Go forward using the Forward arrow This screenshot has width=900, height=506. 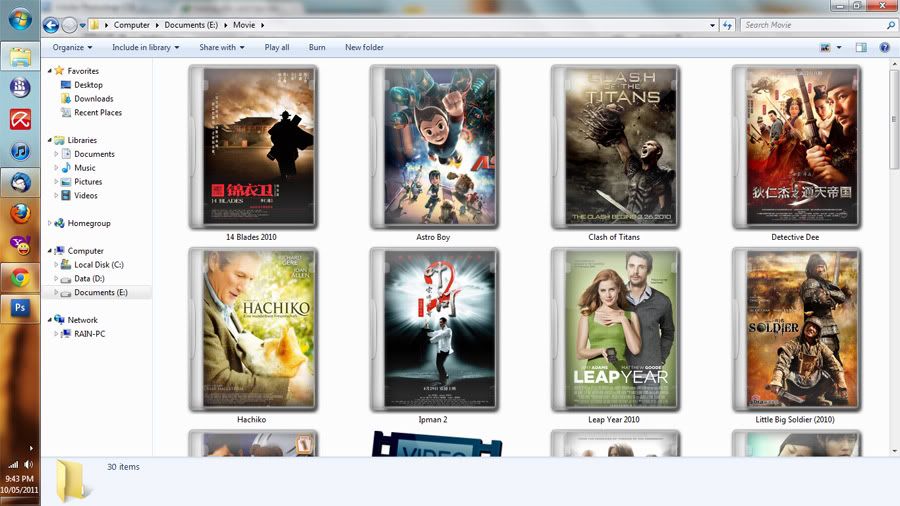point(69,25)
